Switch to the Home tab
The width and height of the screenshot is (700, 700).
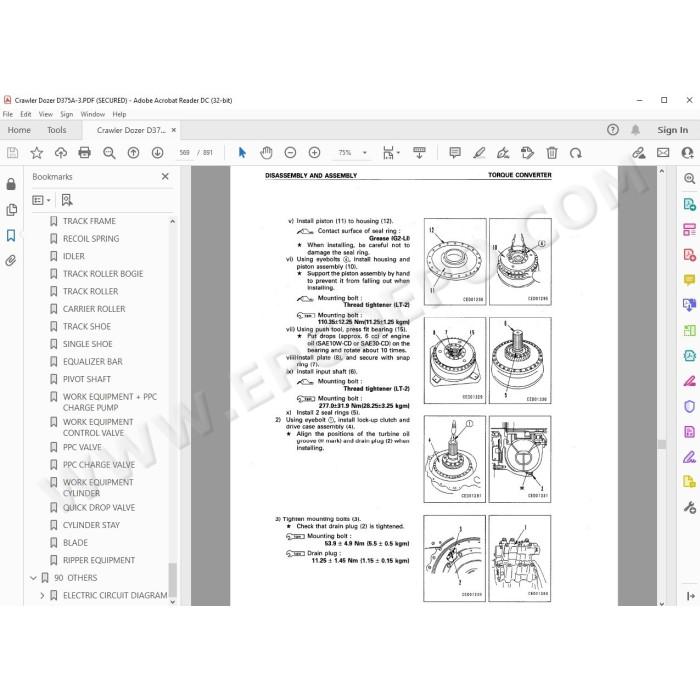pyautogui.click(x=19, y=130)
